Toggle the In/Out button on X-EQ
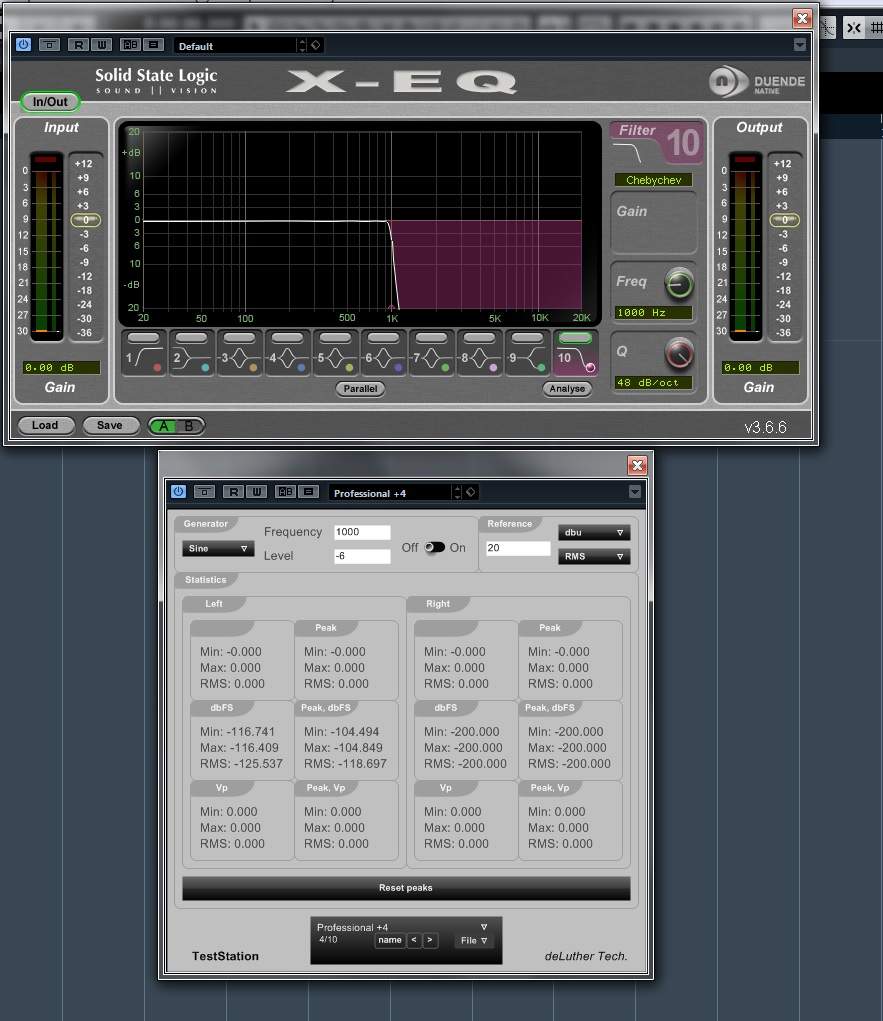Viewport: 883px width, 1021px height. 50,102
